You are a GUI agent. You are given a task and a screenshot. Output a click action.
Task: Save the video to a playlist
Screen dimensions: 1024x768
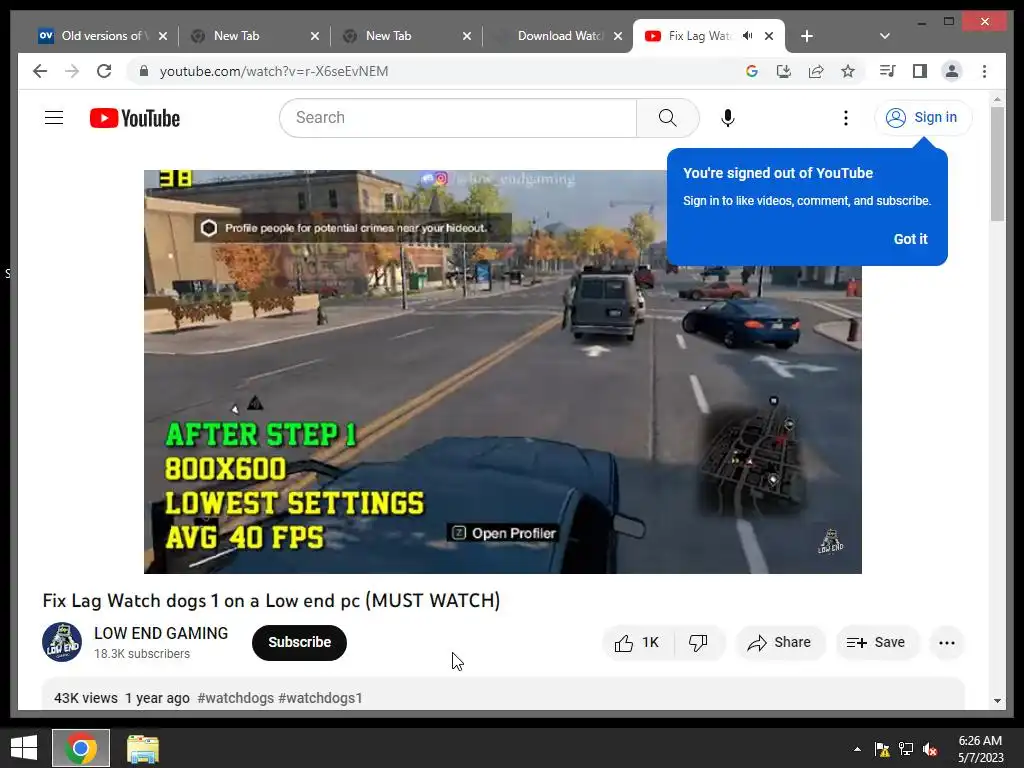coord(876,643)
